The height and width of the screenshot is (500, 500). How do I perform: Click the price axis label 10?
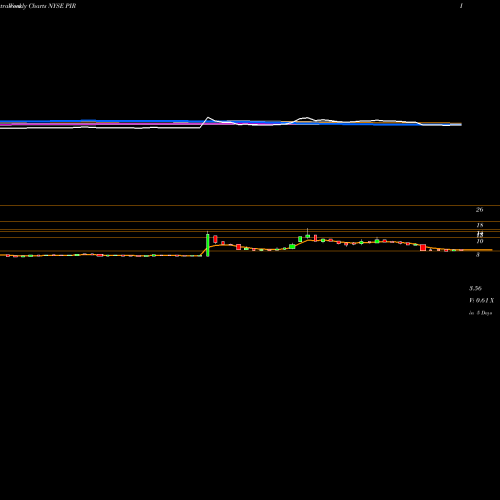480,241
